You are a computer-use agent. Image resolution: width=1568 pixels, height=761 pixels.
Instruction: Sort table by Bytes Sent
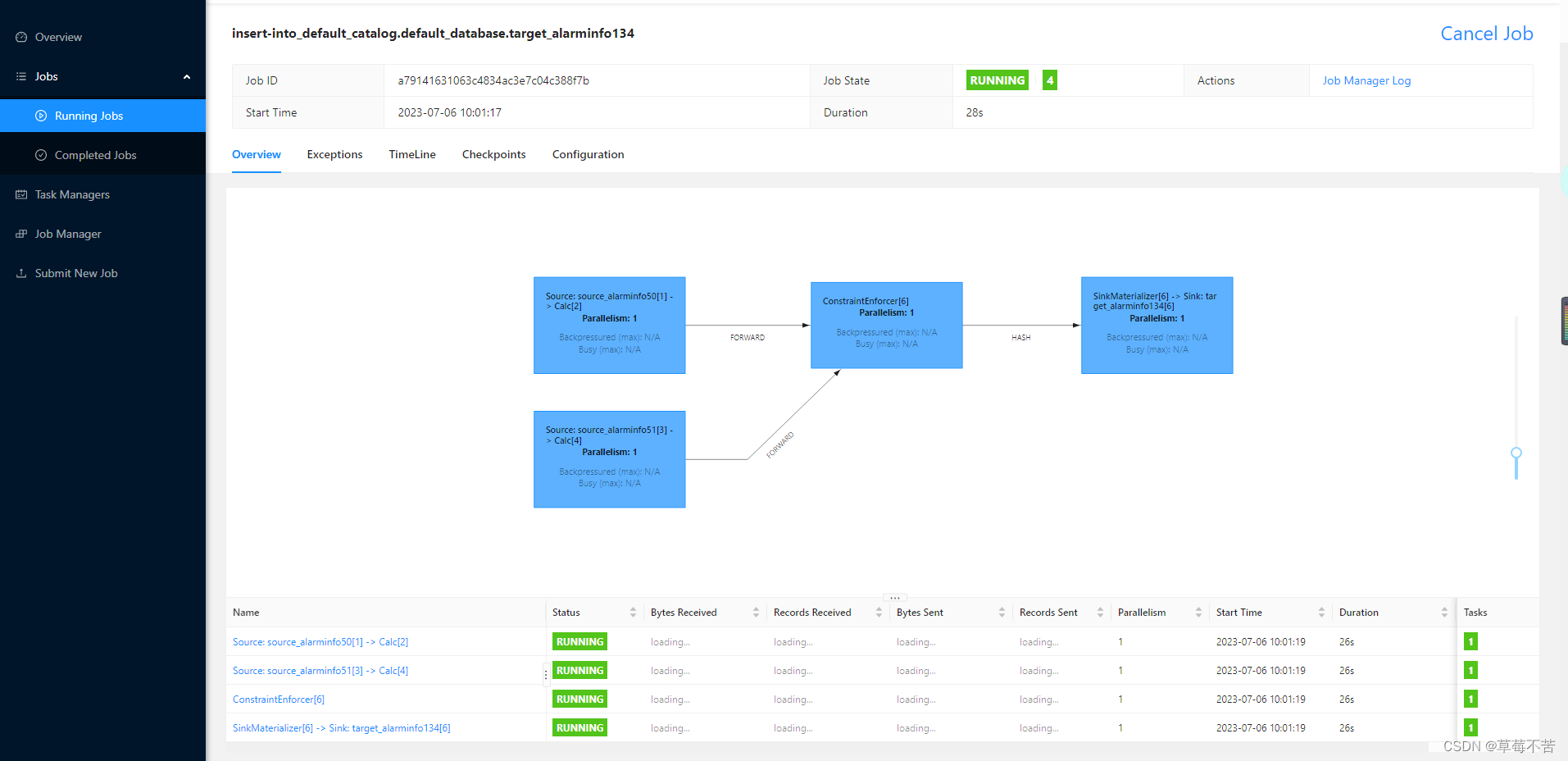(1002, 613)
